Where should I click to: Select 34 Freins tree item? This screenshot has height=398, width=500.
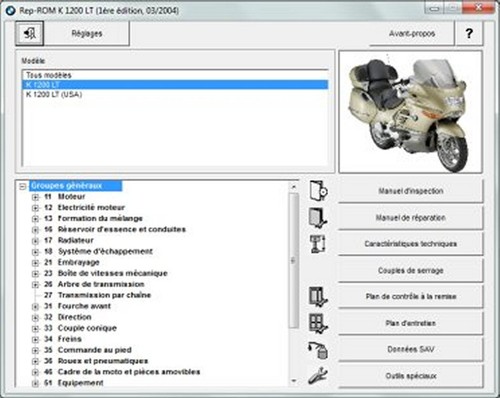pyautogui.click(x=63, y=339)
